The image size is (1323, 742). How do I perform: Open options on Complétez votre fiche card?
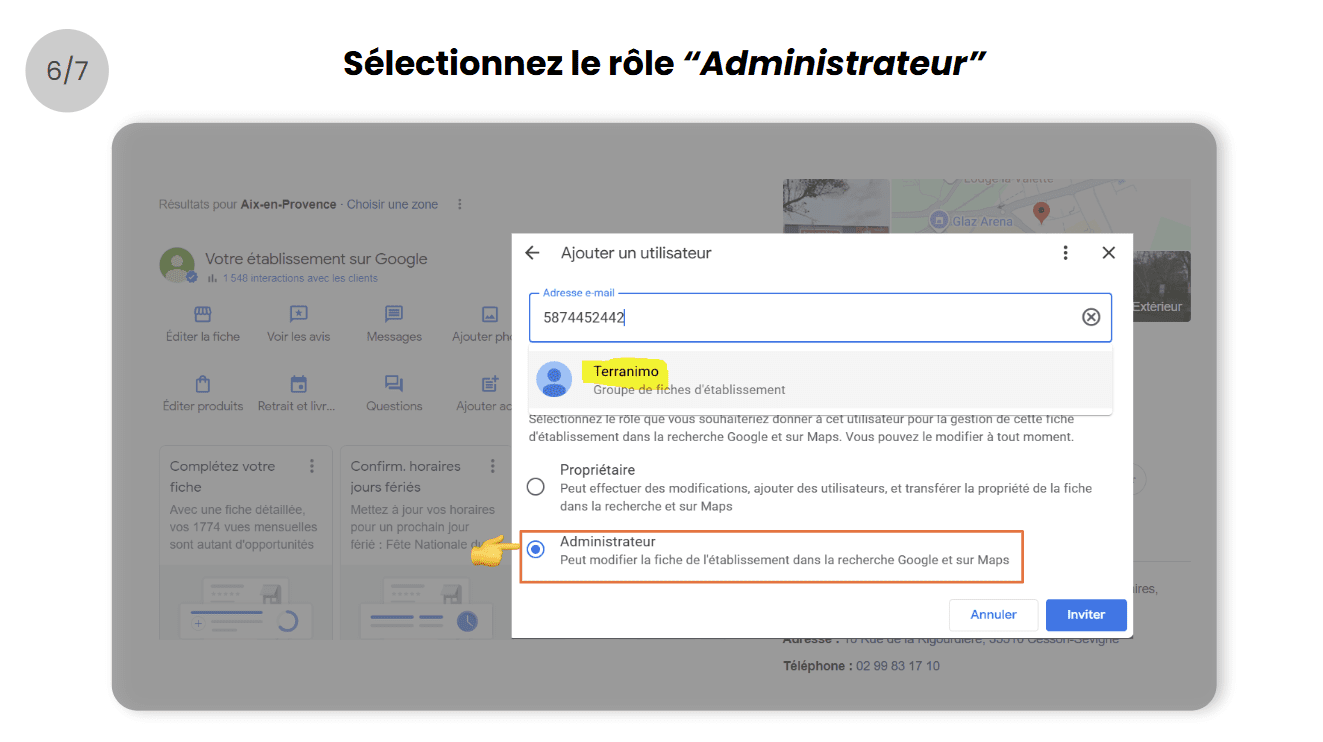(x=312, y=466)
